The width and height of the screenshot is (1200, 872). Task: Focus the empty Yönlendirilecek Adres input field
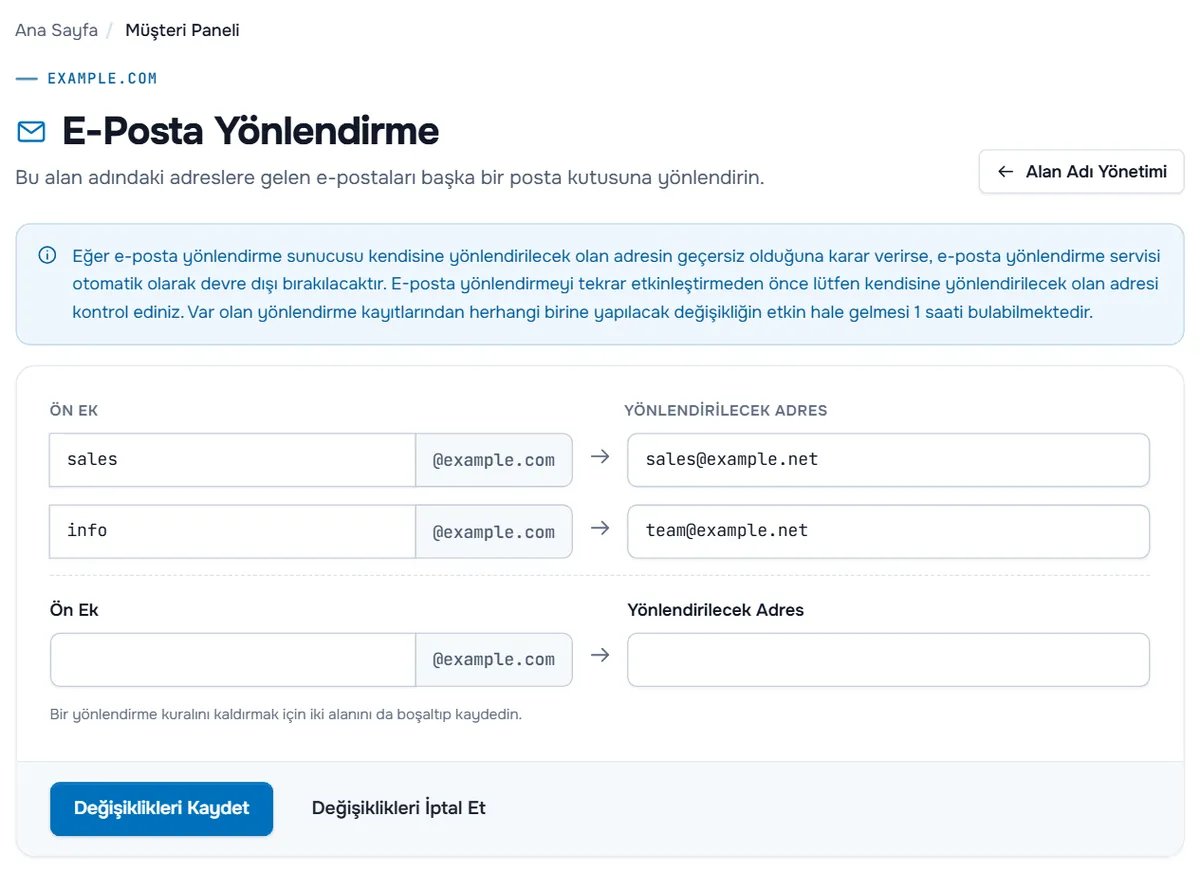point(888,660)
